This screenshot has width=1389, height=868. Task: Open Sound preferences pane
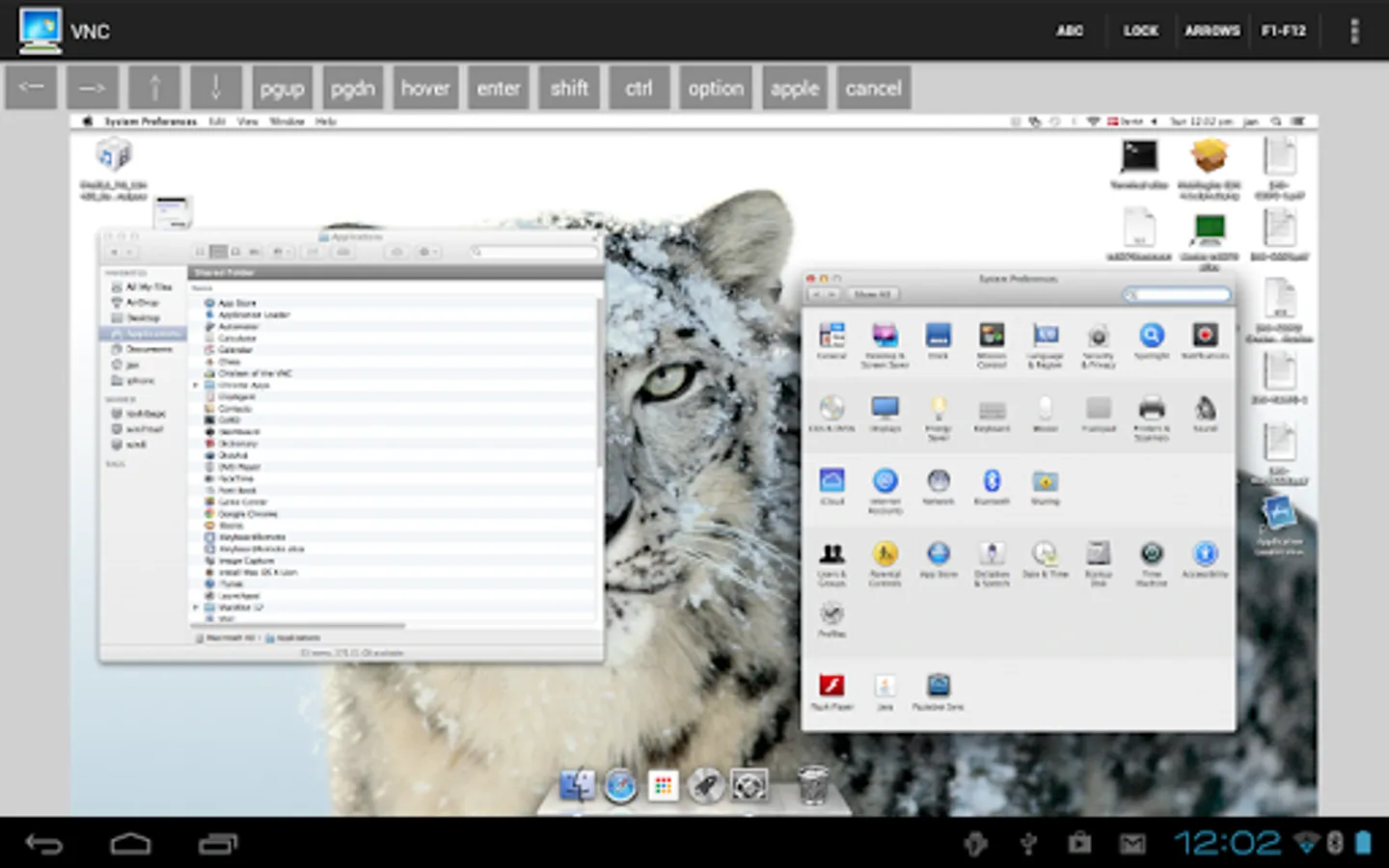pyautogui.click(x=1205, y=414)
